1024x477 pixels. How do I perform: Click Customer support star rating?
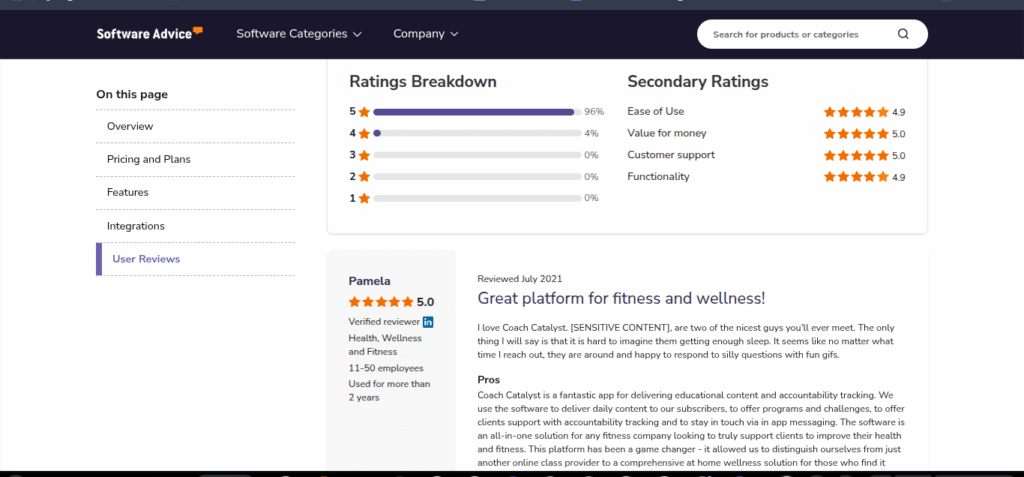(855, 155)
